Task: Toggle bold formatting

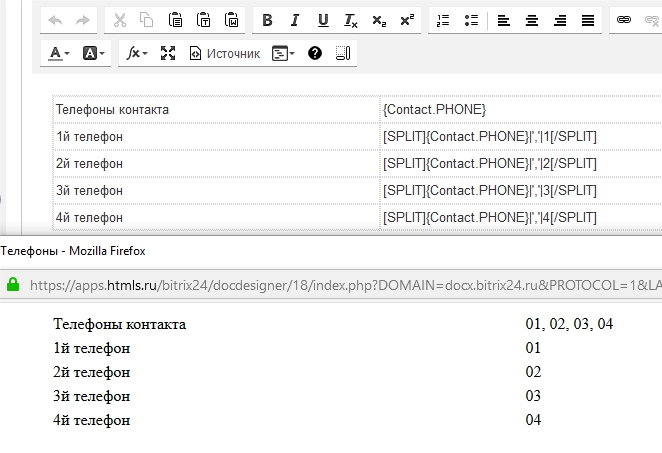Action: click(267, 20)
